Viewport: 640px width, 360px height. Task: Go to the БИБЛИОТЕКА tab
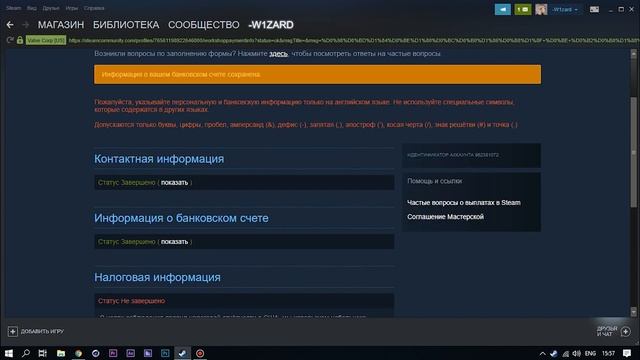pos(126,25)
